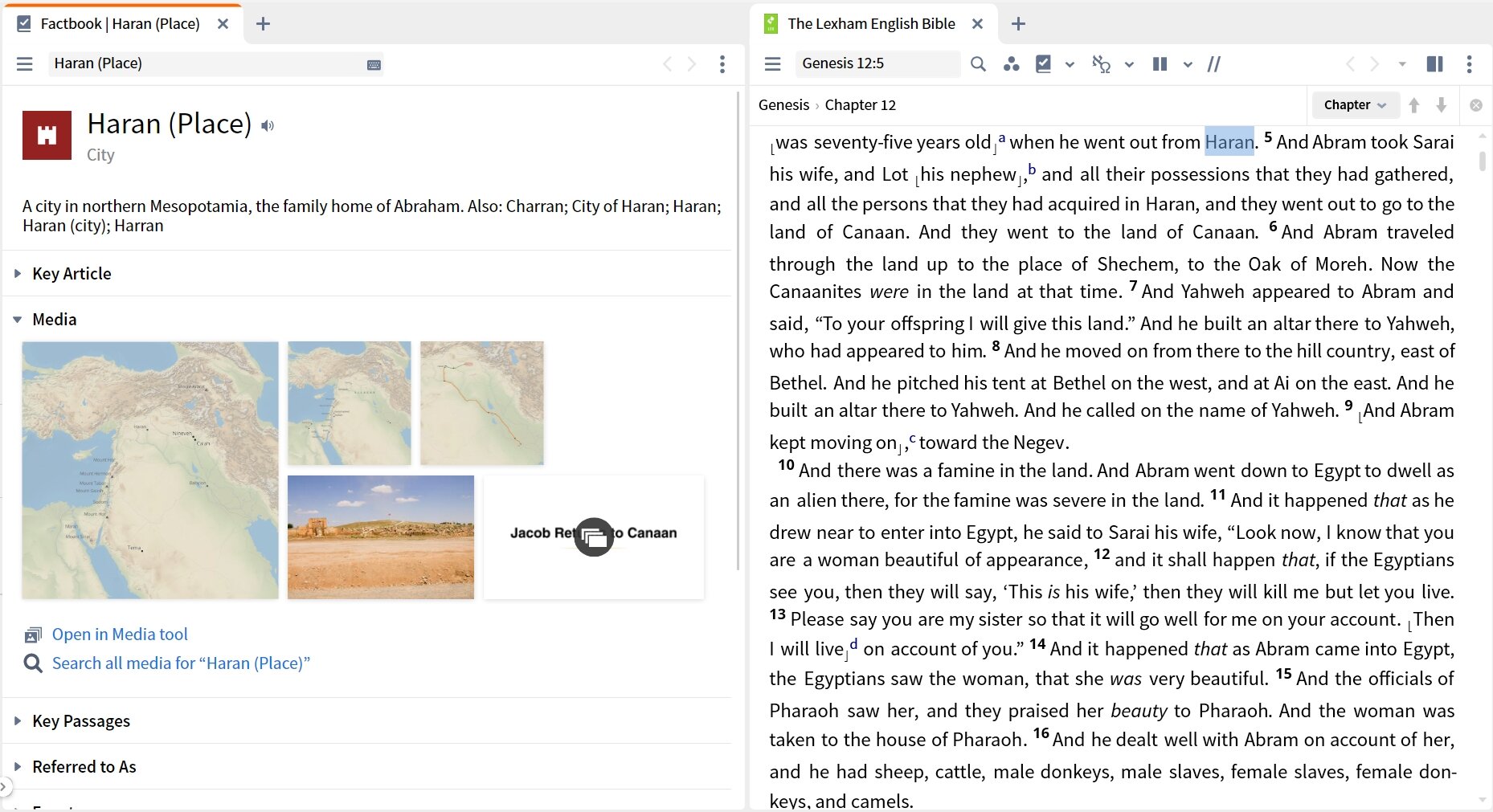Image resolution: width=1493 pixels, height=812 pixels.
Task: Open search in the Lexham English Bible panel
Action: (978, 64)
